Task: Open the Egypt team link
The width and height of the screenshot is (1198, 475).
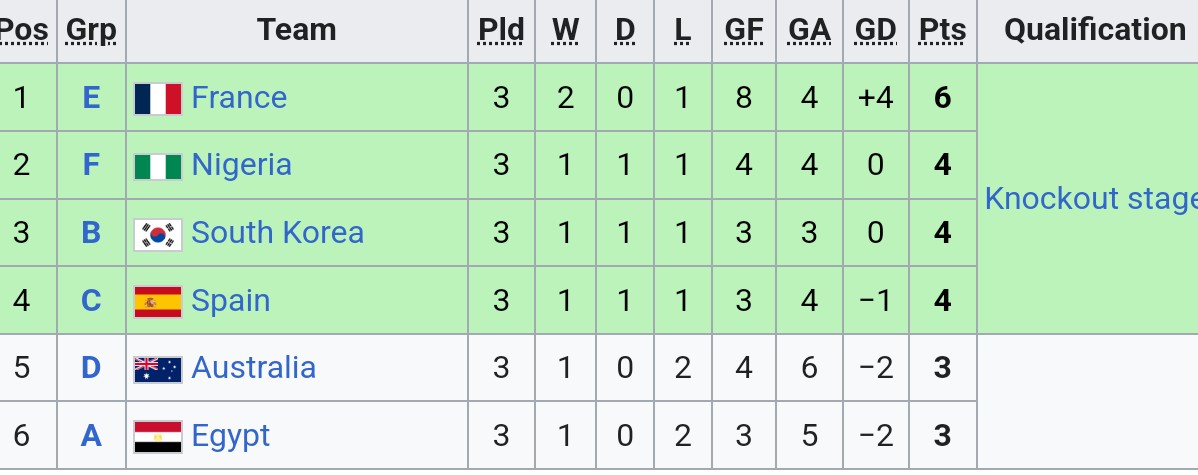Action: coord(230,436)
